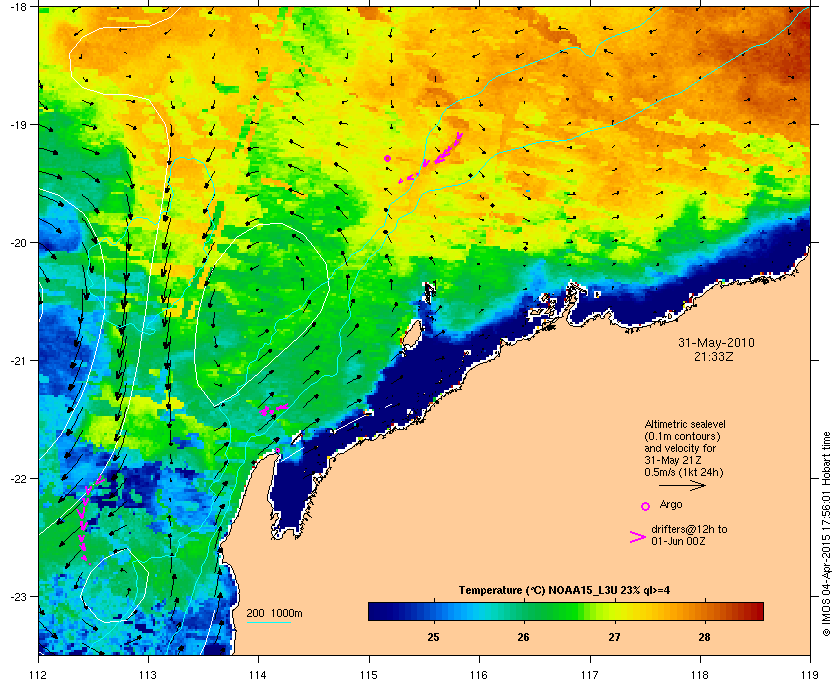
Task: Click the longitude label '117'
Action: pos(590,675)
